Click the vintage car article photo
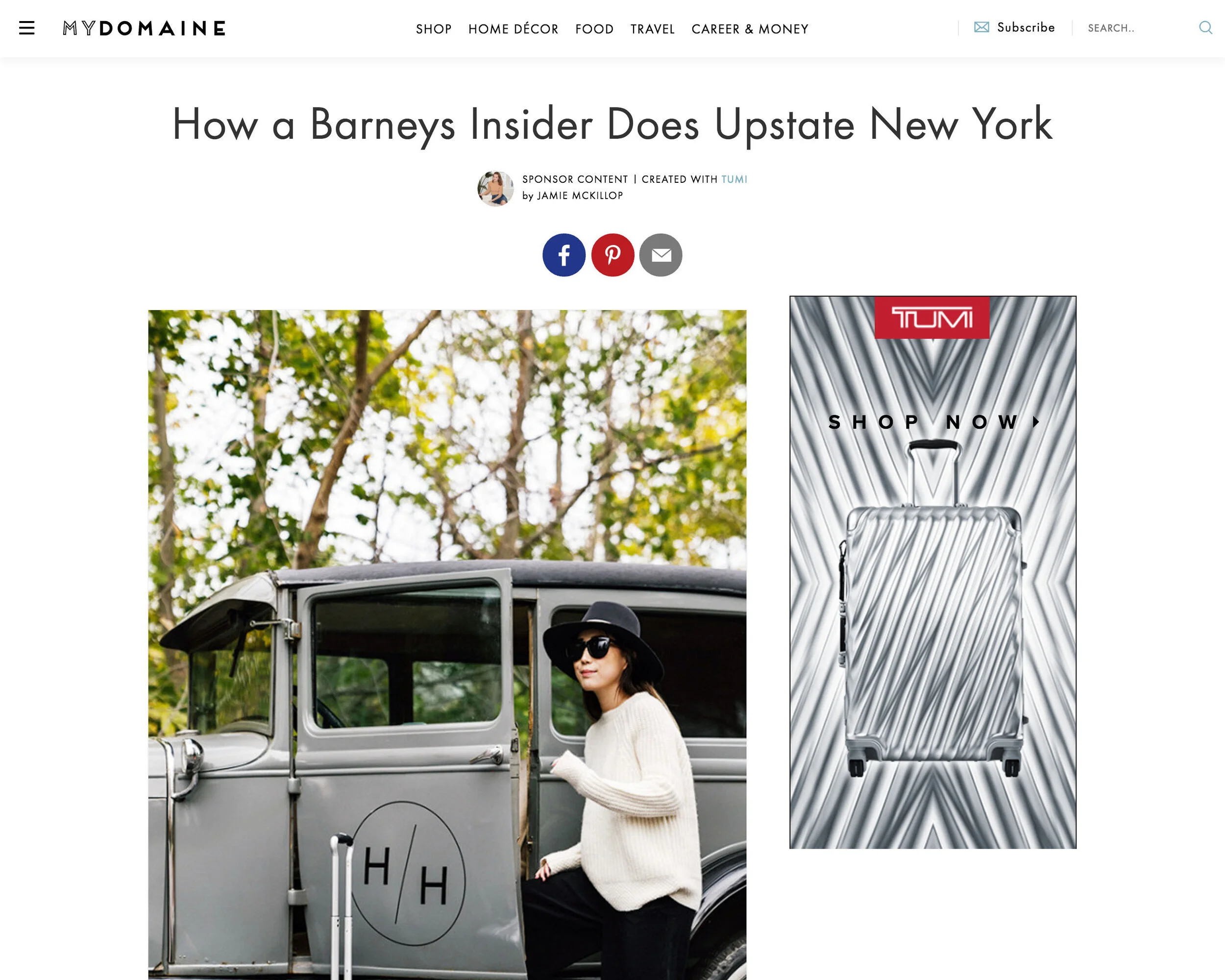Image resolution: width=1225 pixels, height=980 pixels. [x=447, y=645]
